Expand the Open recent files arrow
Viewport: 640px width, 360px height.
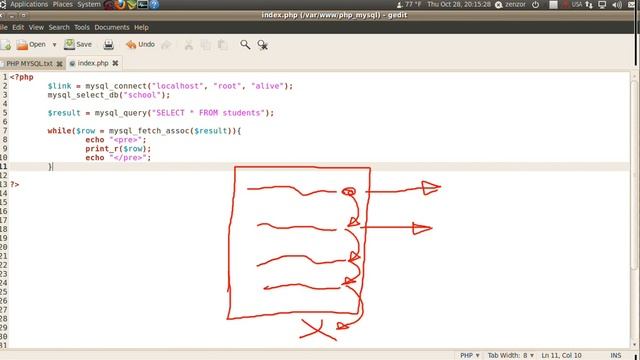click(x=54, y=44)
